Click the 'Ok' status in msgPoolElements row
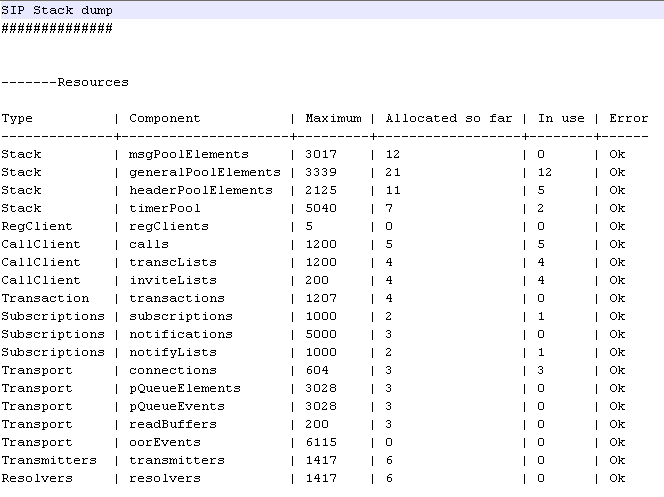Viewport: 664px width, 497px height. [x=617, y=154]
